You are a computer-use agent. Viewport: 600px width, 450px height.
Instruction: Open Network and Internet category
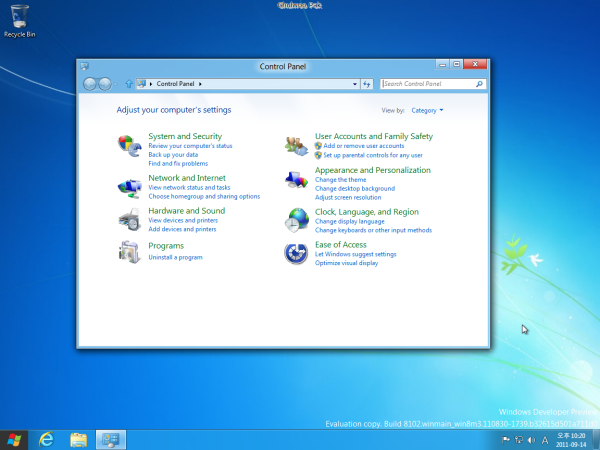point(187,178)
